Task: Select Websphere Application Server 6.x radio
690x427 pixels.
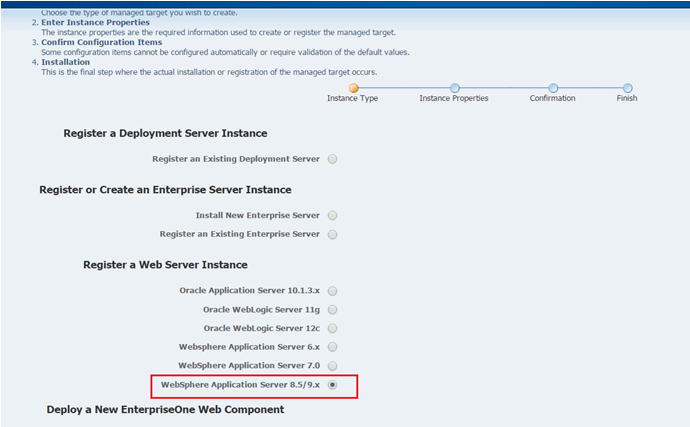Action: [333, 347]
